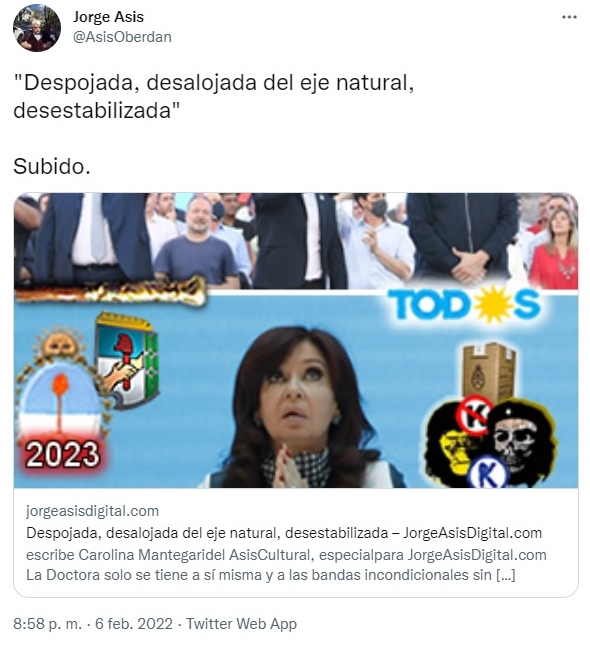Click the tweet text 'Subido.'
Viewport: 590px width, 646px height.
[x=52, y=167]
